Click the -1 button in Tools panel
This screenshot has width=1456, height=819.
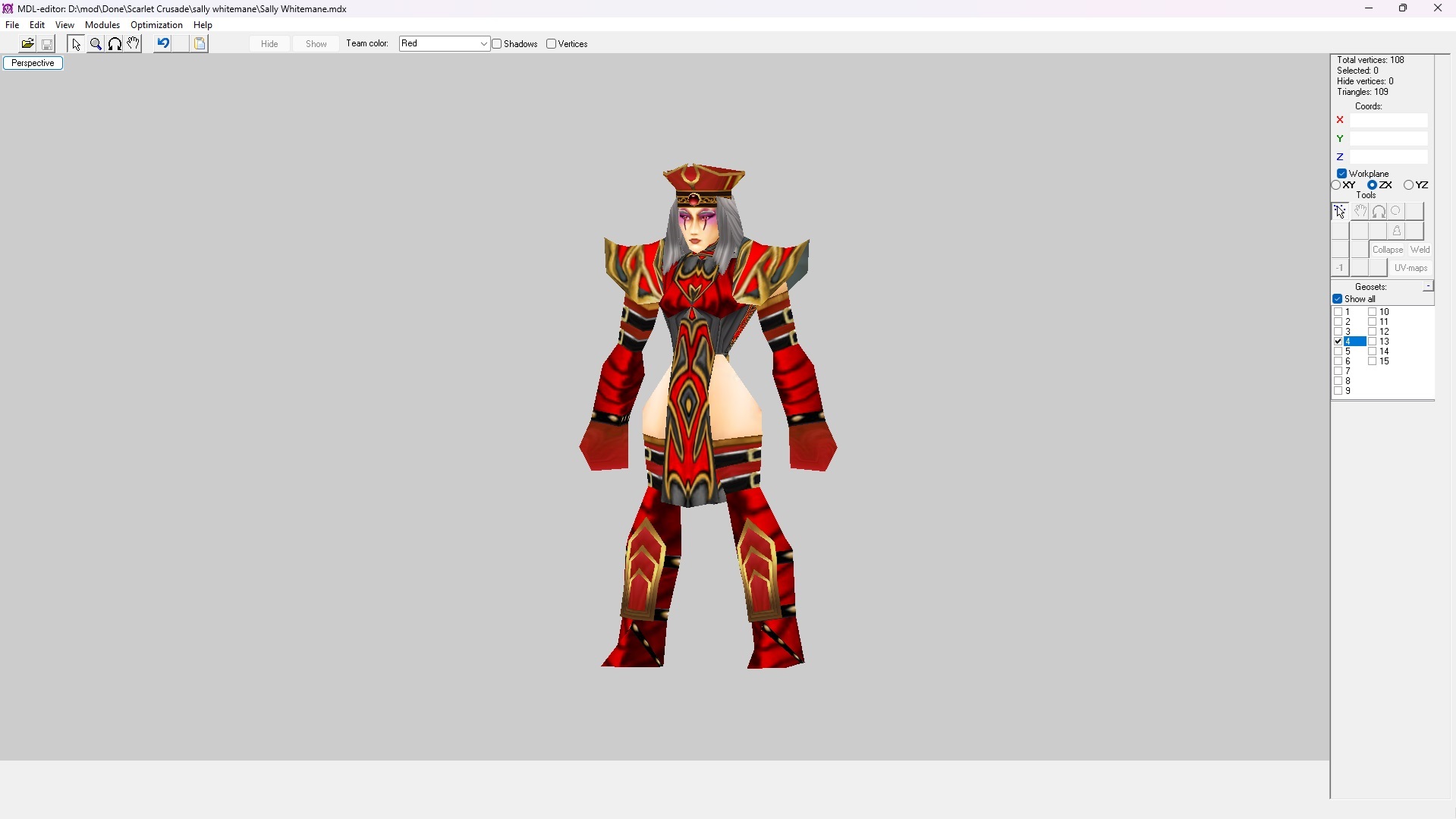click(x=1341, y=268)
